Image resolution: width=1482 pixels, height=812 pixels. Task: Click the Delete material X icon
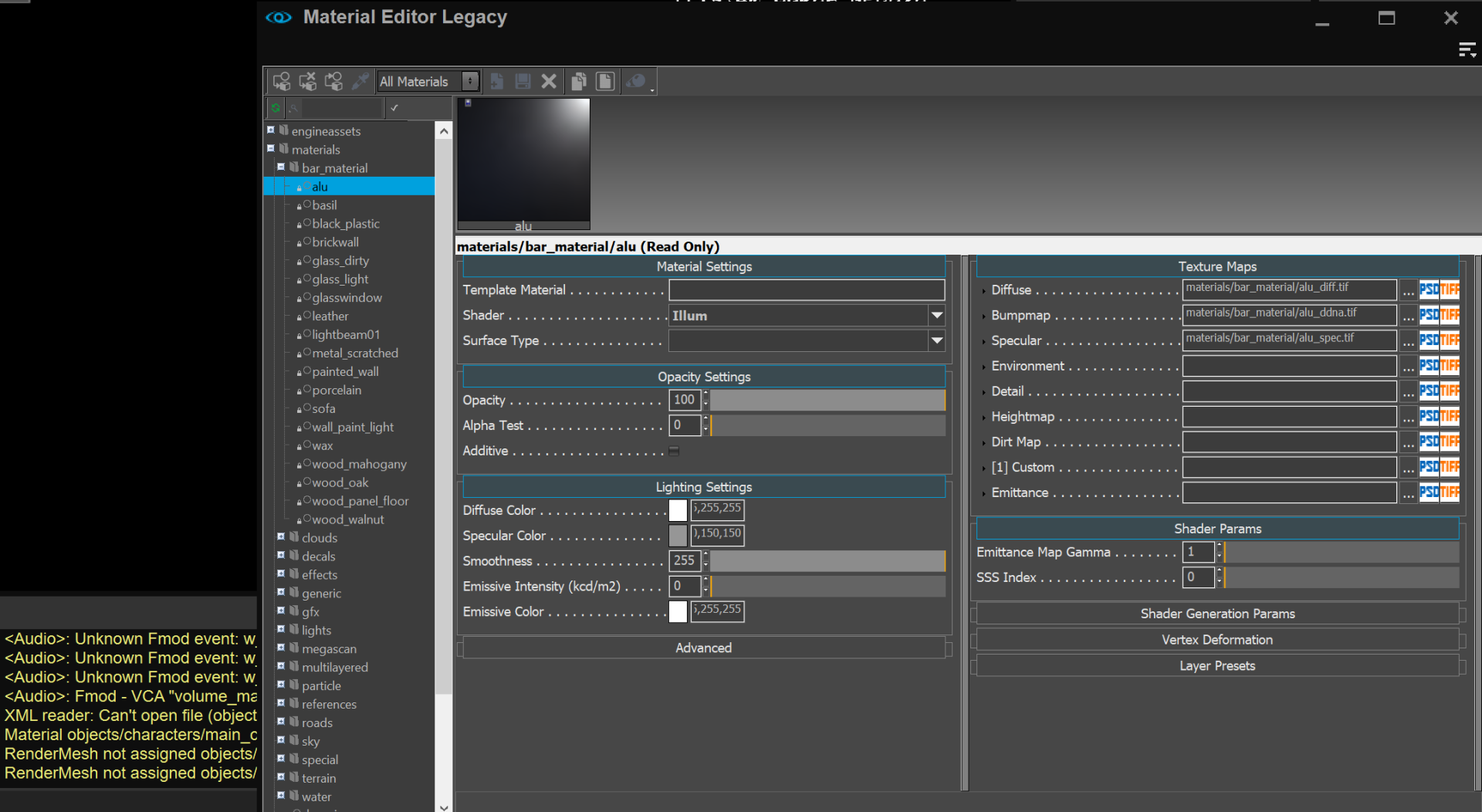click(x=549, y=81)
